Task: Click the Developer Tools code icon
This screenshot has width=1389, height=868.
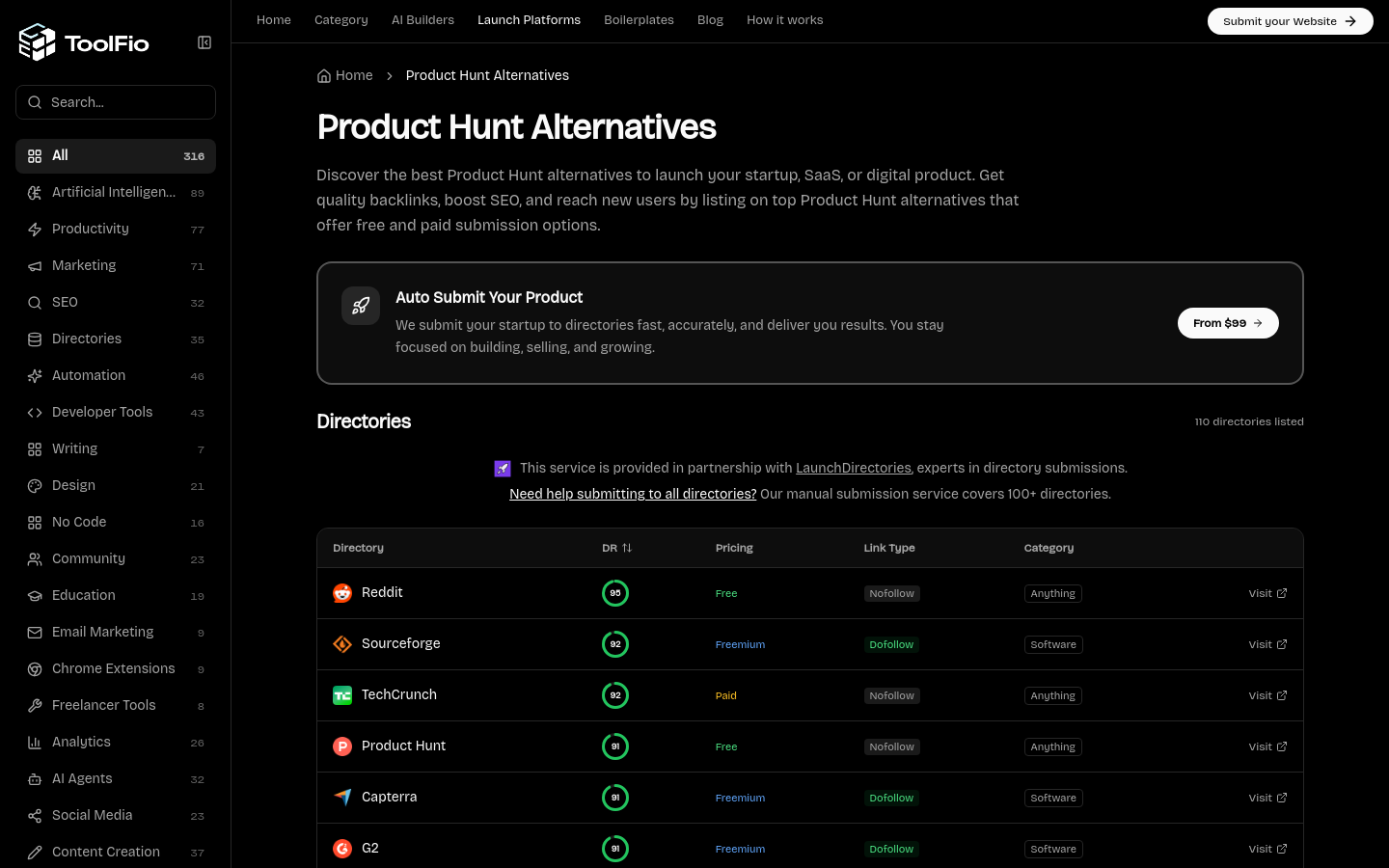Action: [x=35, y=413]
